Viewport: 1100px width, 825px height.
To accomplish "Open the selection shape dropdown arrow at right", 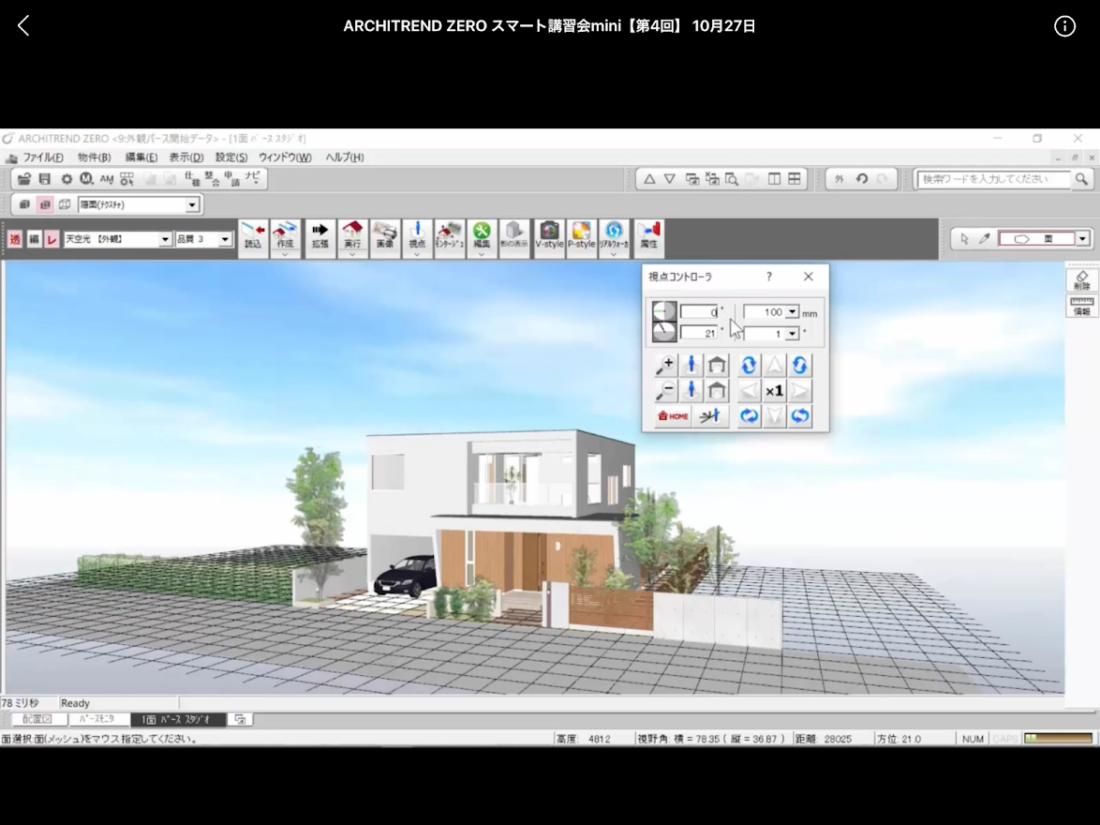I will pos(1082,239).
